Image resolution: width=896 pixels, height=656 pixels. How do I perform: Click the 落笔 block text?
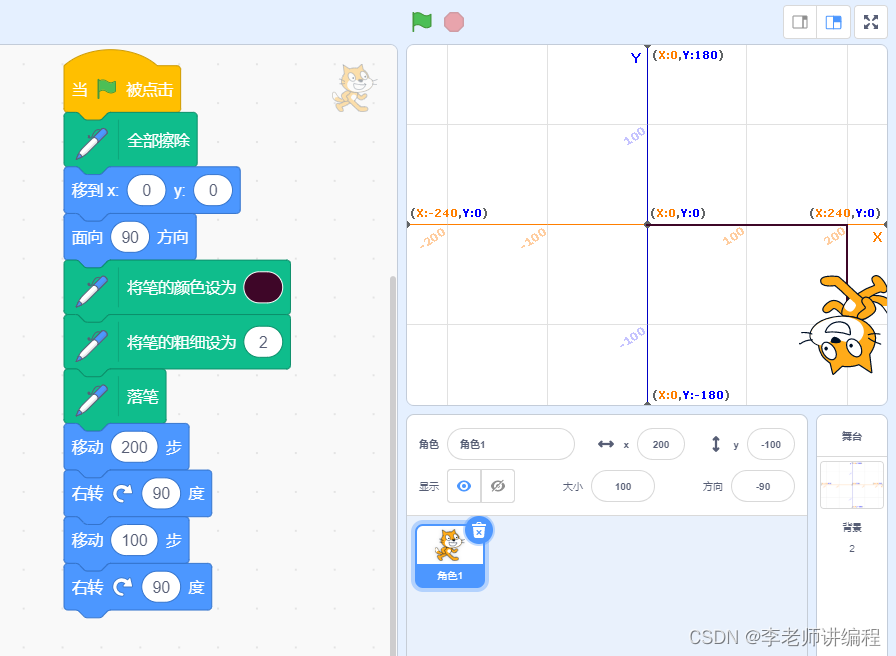[x=142, y=396]
